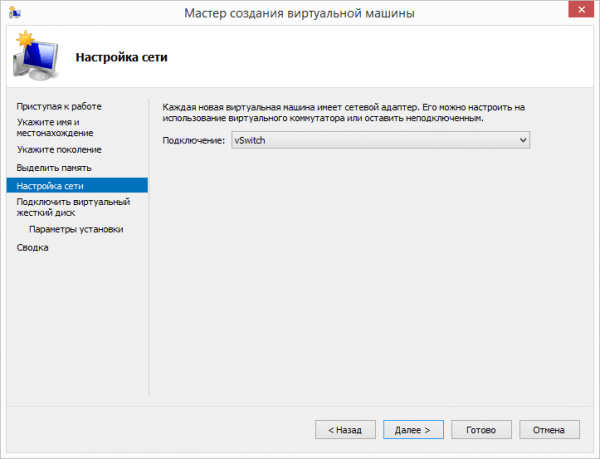Viewport: 600px width, 459px height.
Task: Select the Приступая к работе step
Action: (59, 106)
